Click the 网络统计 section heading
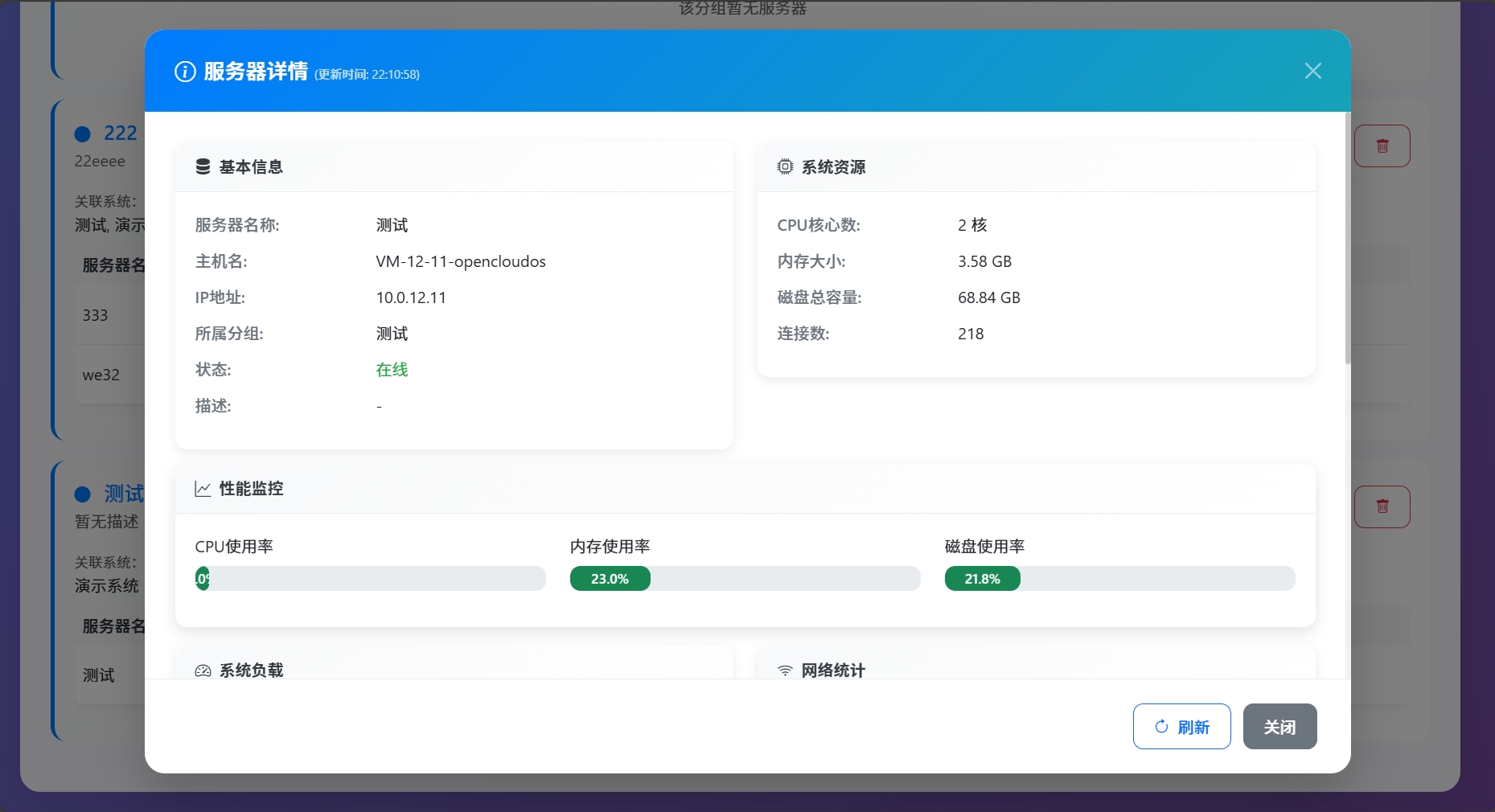The width and height of the screenshot is (1495, 812). click(x=833, y=671)
